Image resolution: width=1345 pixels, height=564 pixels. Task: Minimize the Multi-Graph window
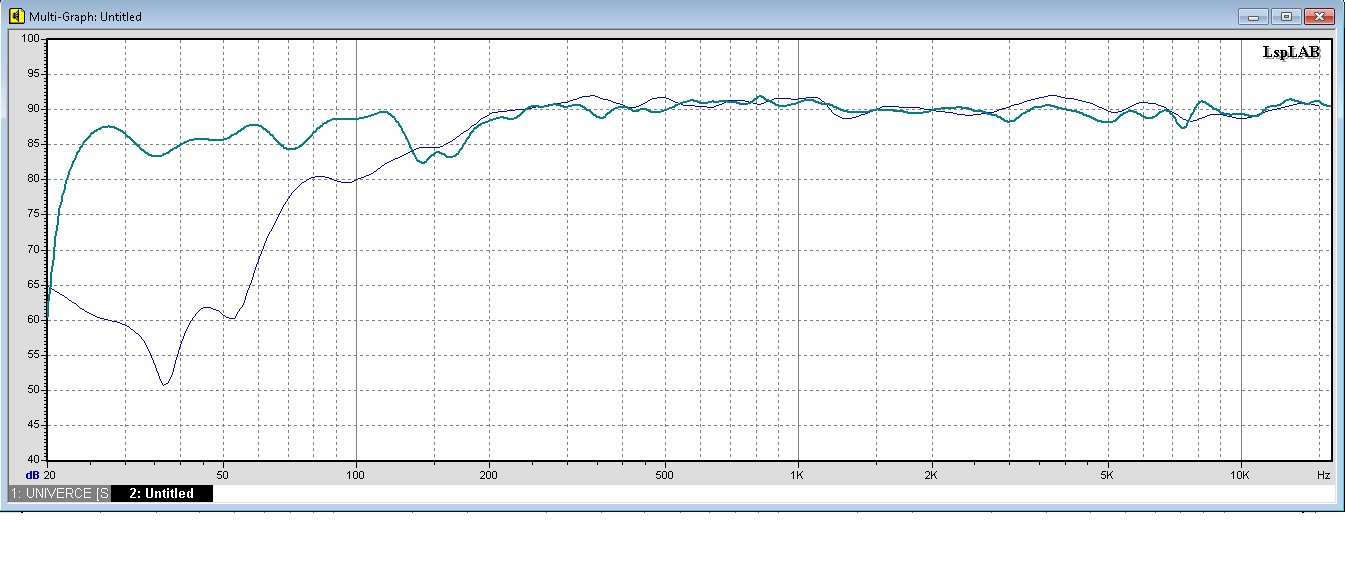tap(1252, 16)
